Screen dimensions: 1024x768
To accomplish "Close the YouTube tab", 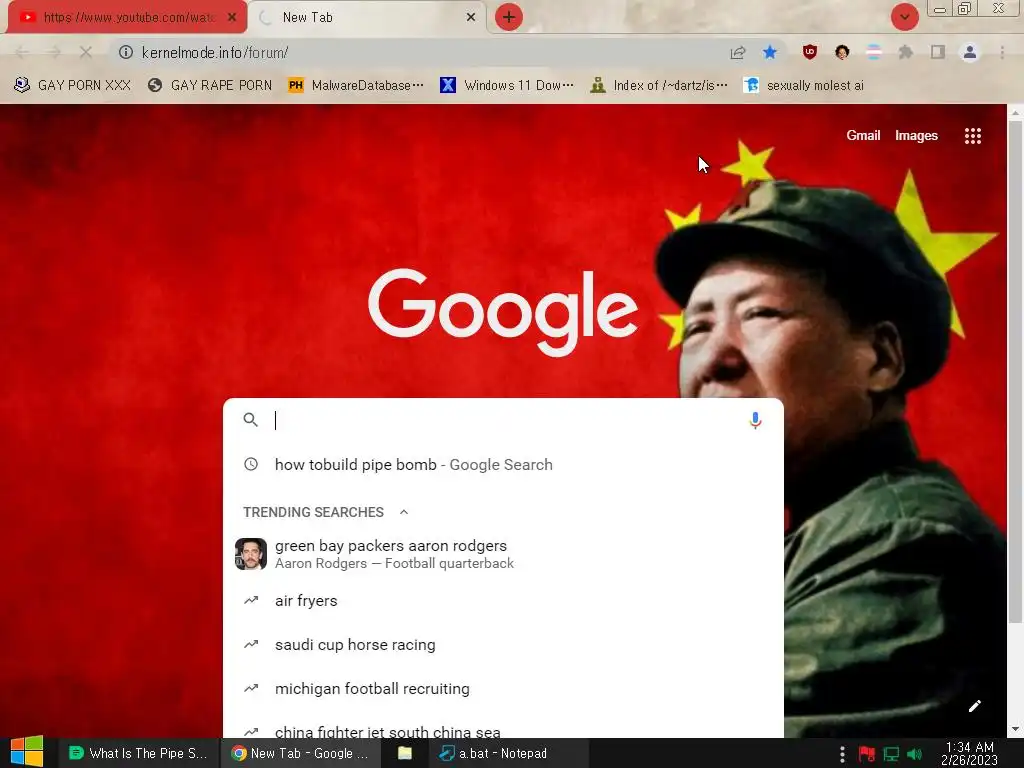I will point(232,17).
